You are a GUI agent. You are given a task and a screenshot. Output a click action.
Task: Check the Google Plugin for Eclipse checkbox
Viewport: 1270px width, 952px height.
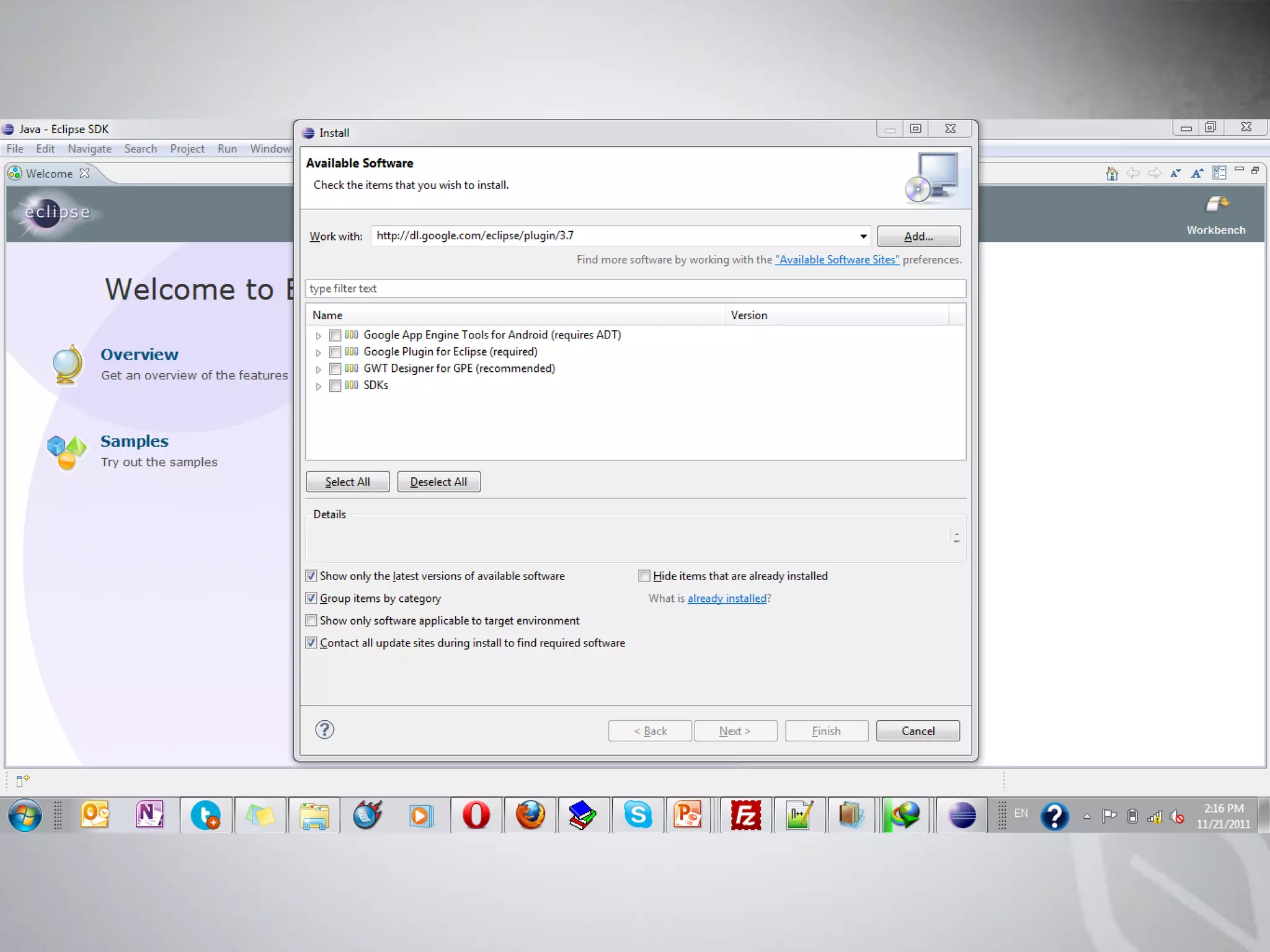click(x=335, y=352)
